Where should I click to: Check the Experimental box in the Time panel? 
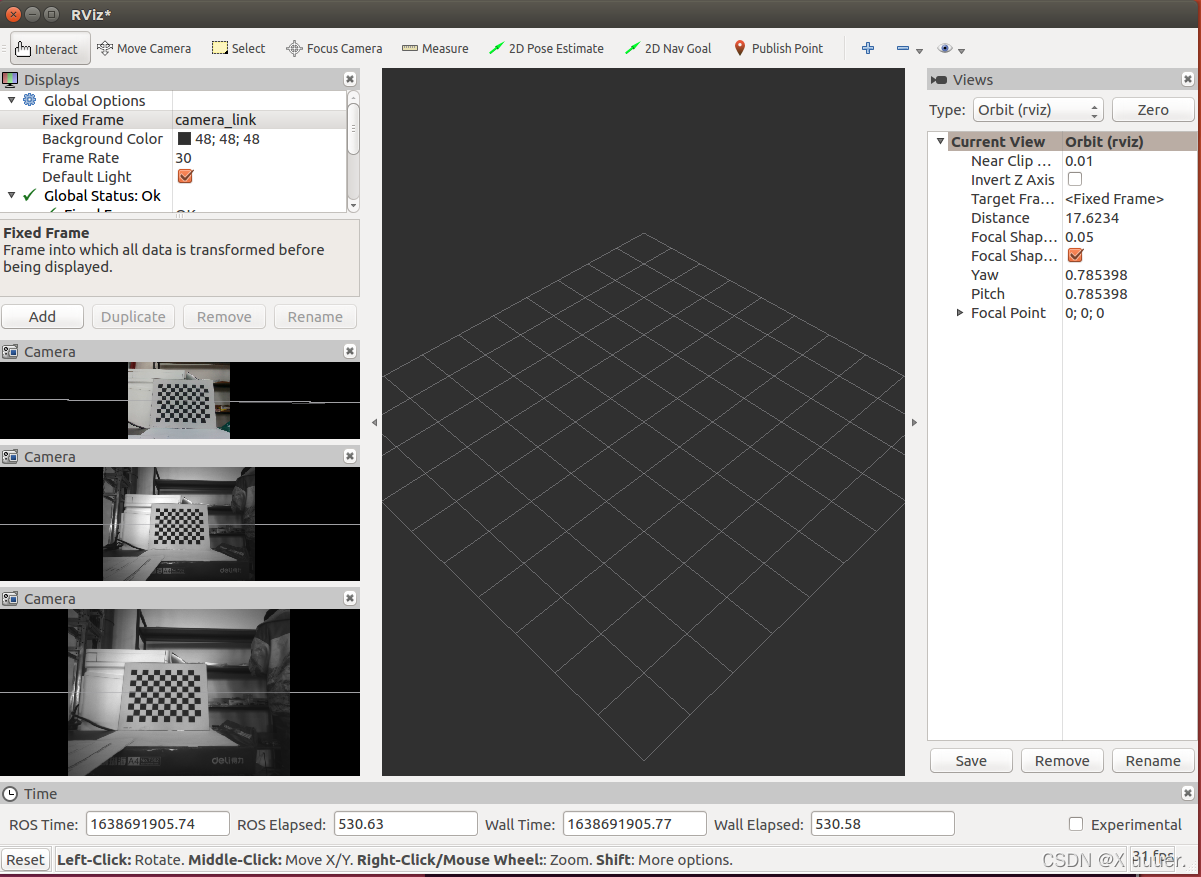[x=1075, y=824]
